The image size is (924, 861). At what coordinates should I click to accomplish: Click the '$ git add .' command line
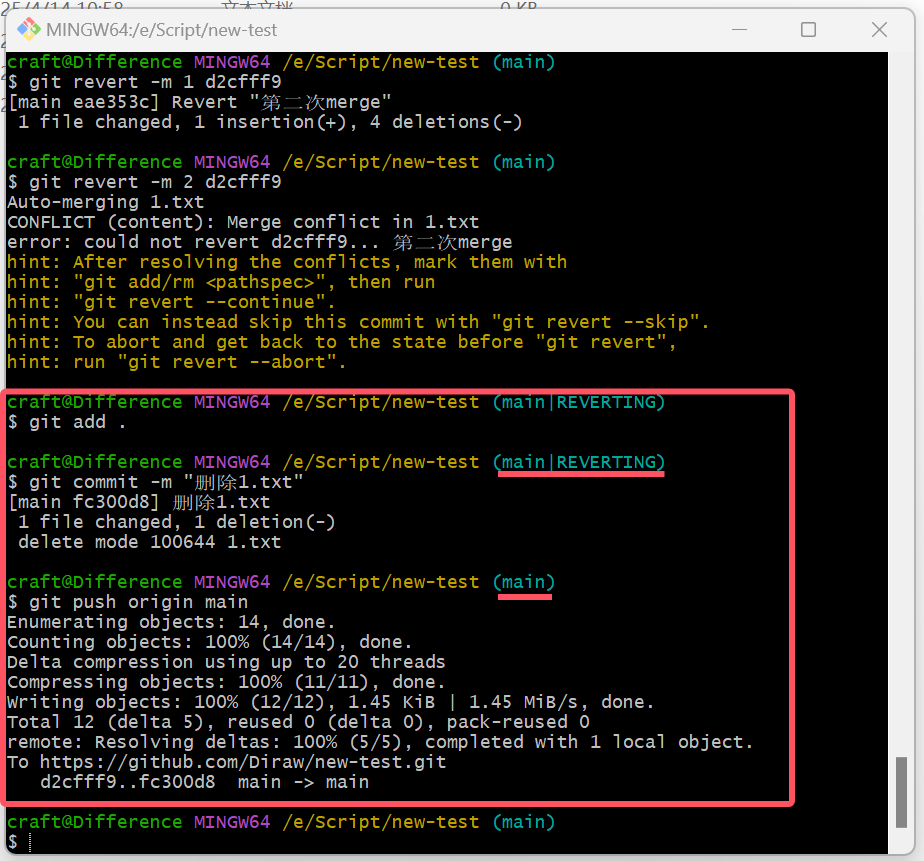pos(67,423)
